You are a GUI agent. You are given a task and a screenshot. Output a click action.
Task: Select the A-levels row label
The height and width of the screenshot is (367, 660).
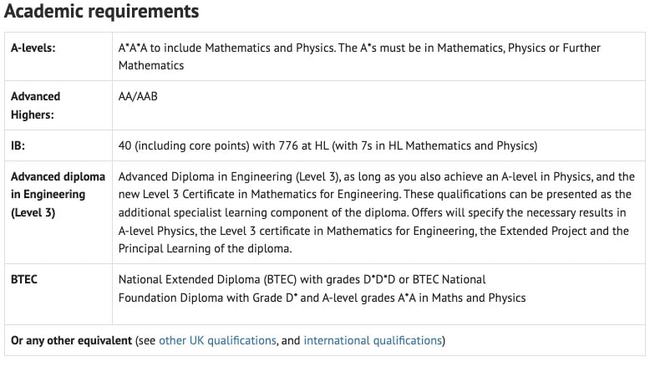(33, 48)
